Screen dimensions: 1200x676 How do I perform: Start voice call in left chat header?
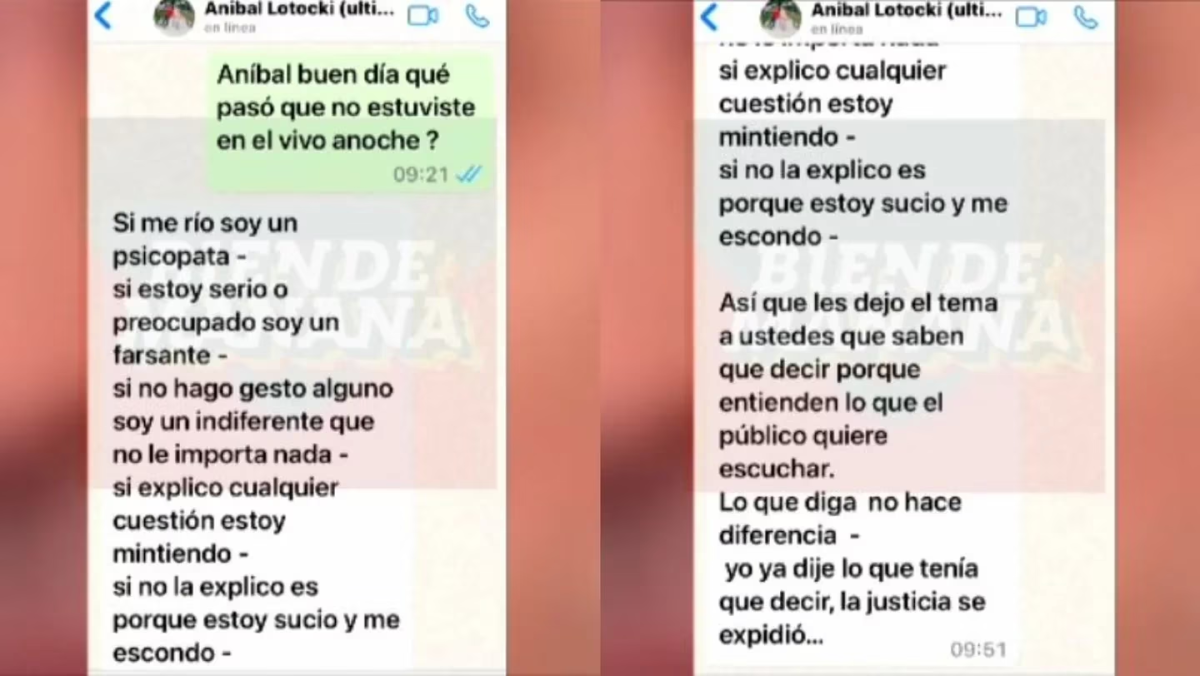tap(478, 16)
